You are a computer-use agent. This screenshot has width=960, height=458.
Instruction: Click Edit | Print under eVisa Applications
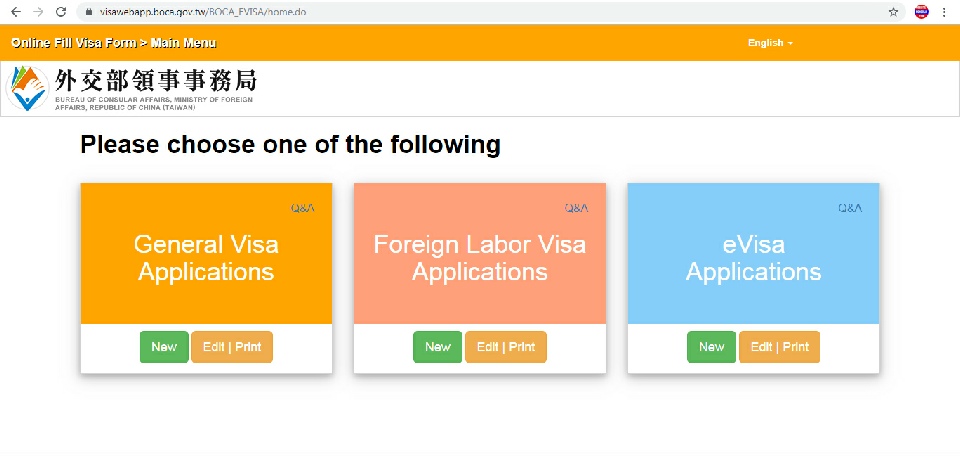(x=779, y=347)
